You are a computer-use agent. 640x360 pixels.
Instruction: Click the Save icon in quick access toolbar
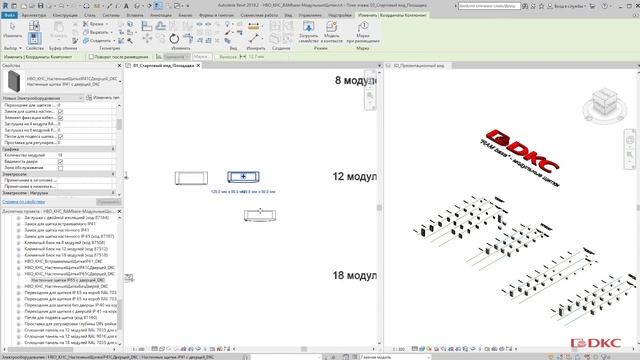[x=40, y=6]
